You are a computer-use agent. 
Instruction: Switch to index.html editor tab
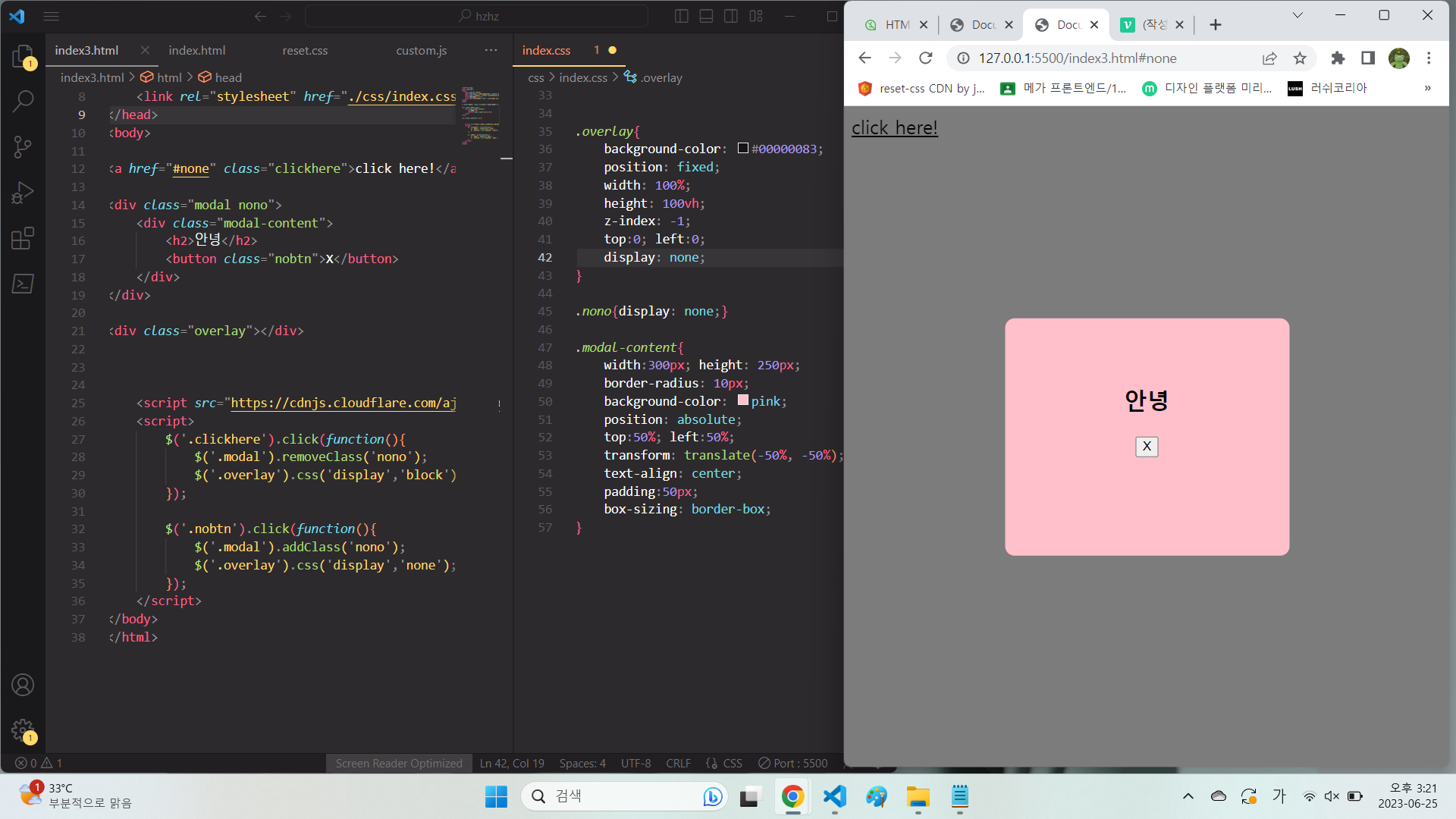point(196,50)
